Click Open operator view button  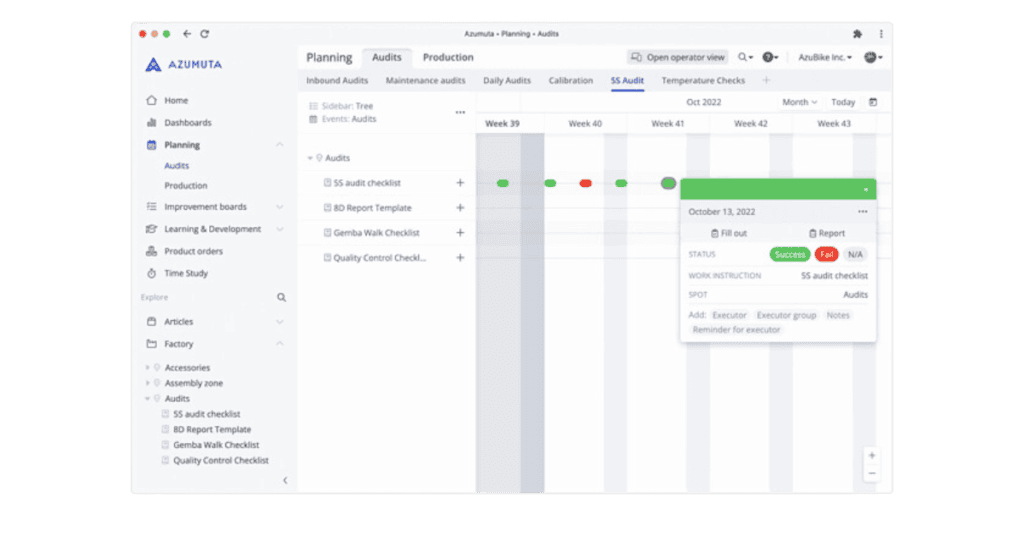(x=678, y=57)
